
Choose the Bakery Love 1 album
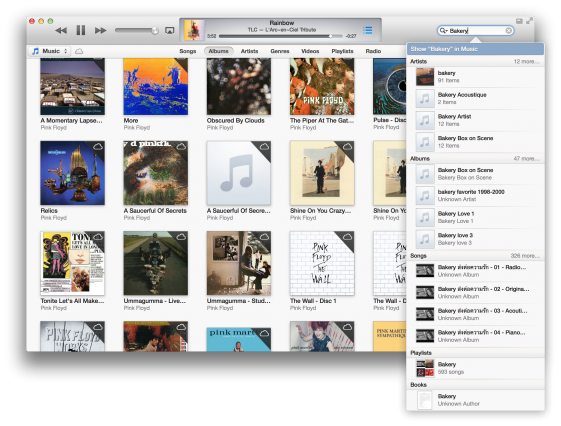(x=475, y=217)
